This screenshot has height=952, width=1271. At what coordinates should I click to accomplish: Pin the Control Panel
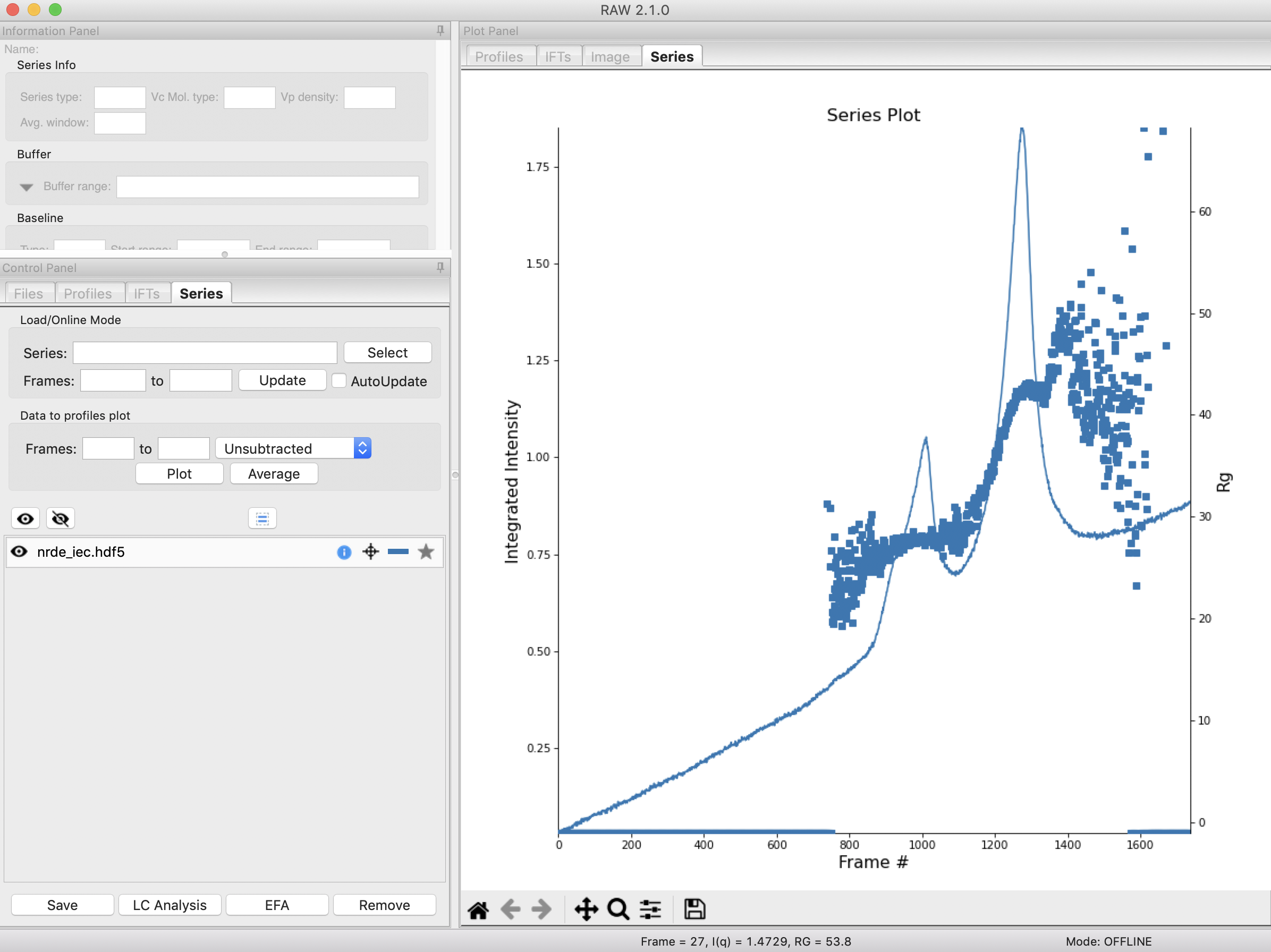pos(440,267)
